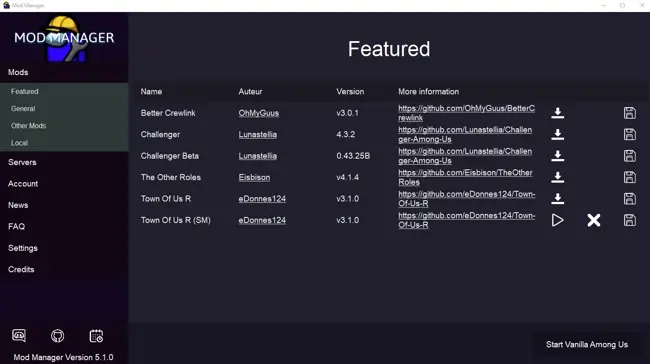This screenshot has width=650, height=364.
Task: Launch Town Of Us R (SM) play icon
Action: click(558, 220)
